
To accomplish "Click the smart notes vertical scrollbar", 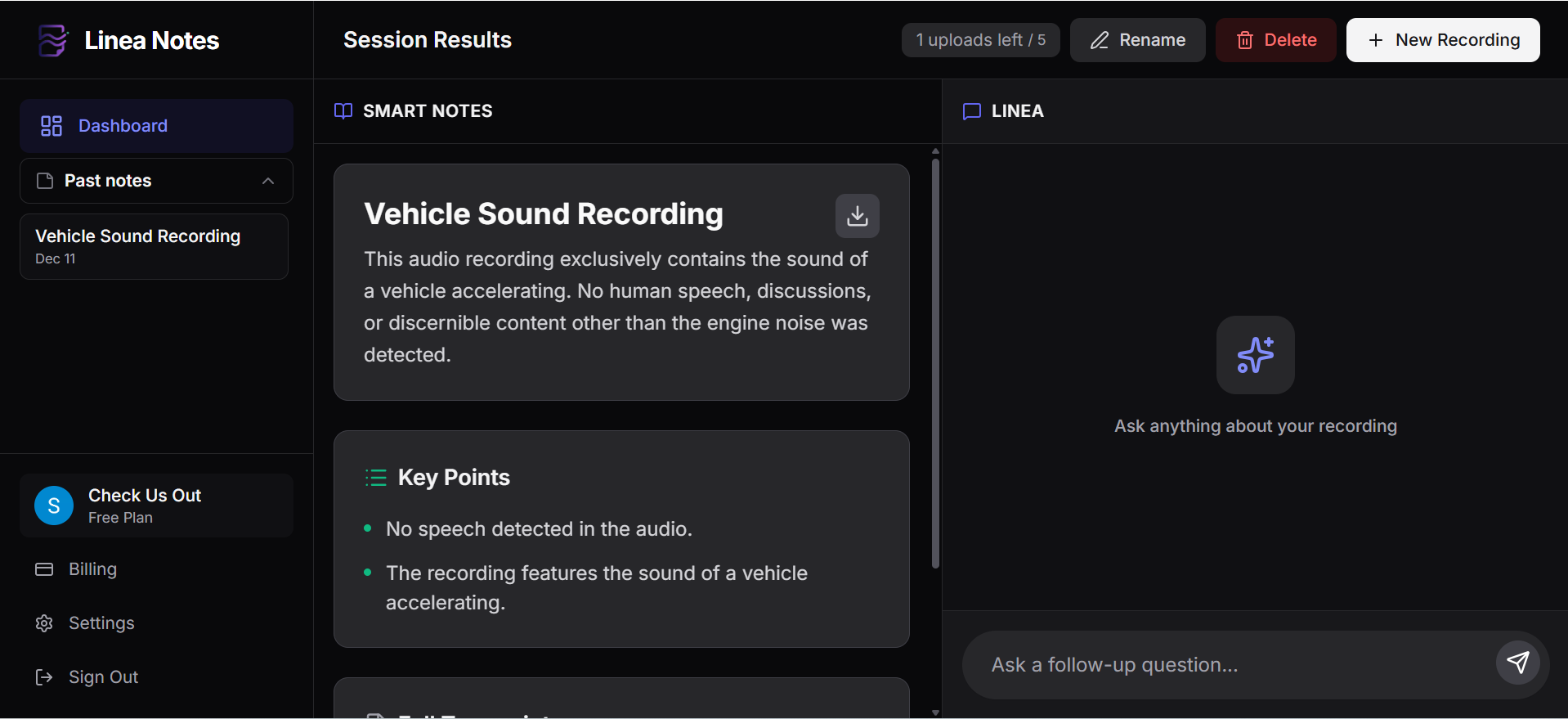I will pyautogui.click(x=935, y=360).
